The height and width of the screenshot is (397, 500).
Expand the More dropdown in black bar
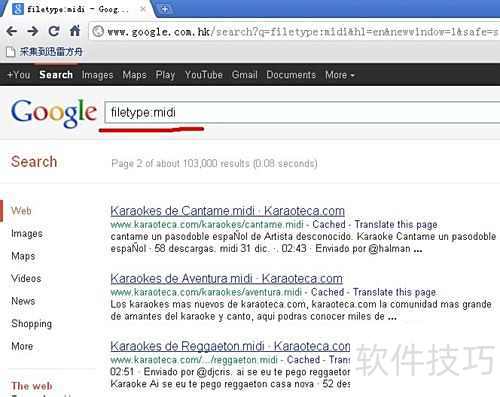point(340,75)
